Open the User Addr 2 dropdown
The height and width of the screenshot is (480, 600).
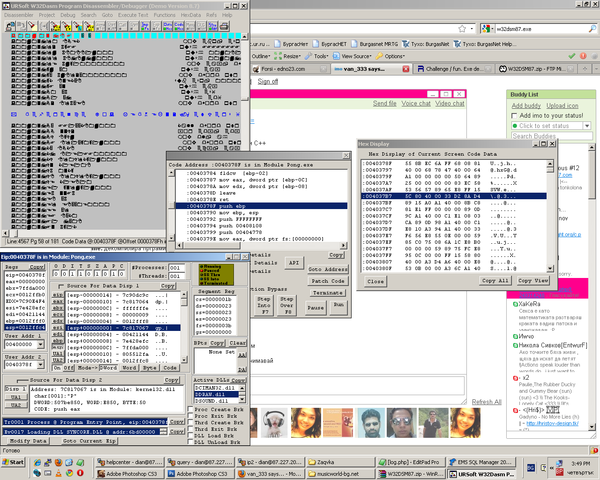point(41,364)
